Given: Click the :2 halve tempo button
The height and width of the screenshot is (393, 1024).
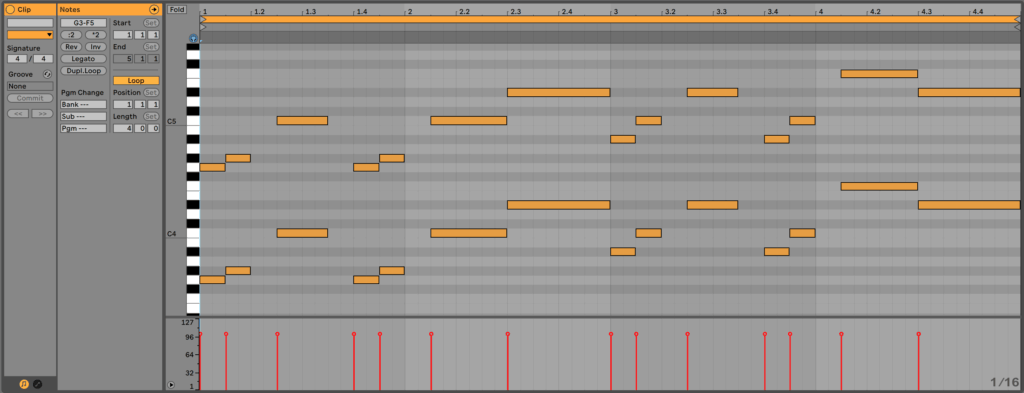Looking at the screenshot, I should [71, 35].
